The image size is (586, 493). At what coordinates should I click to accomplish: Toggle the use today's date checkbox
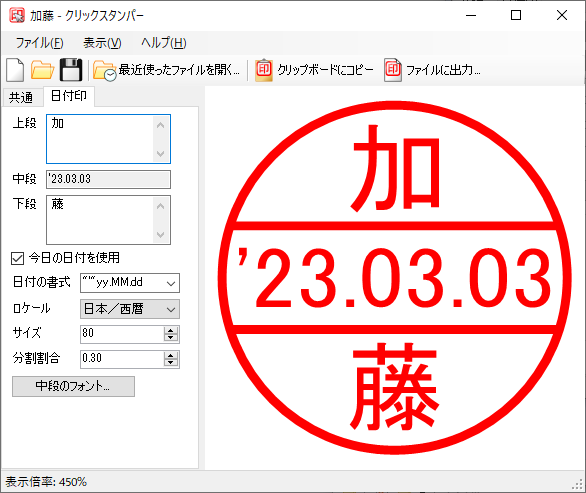[18, 258]
